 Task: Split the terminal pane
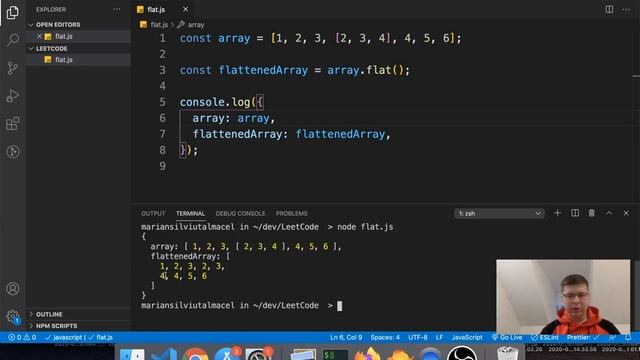point(575,213)
